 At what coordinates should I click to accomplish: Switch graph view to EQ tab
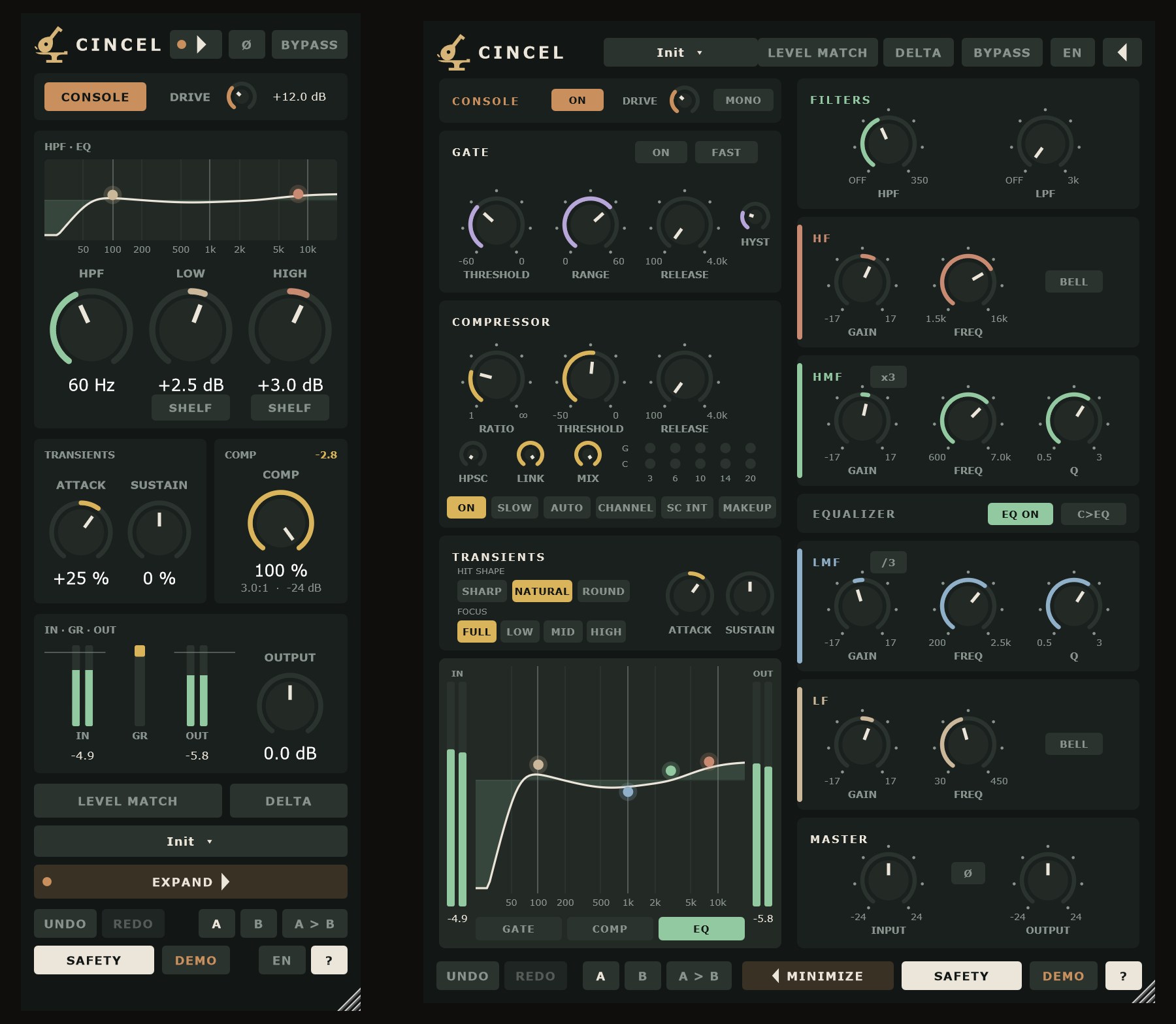[x=701, y=929]
